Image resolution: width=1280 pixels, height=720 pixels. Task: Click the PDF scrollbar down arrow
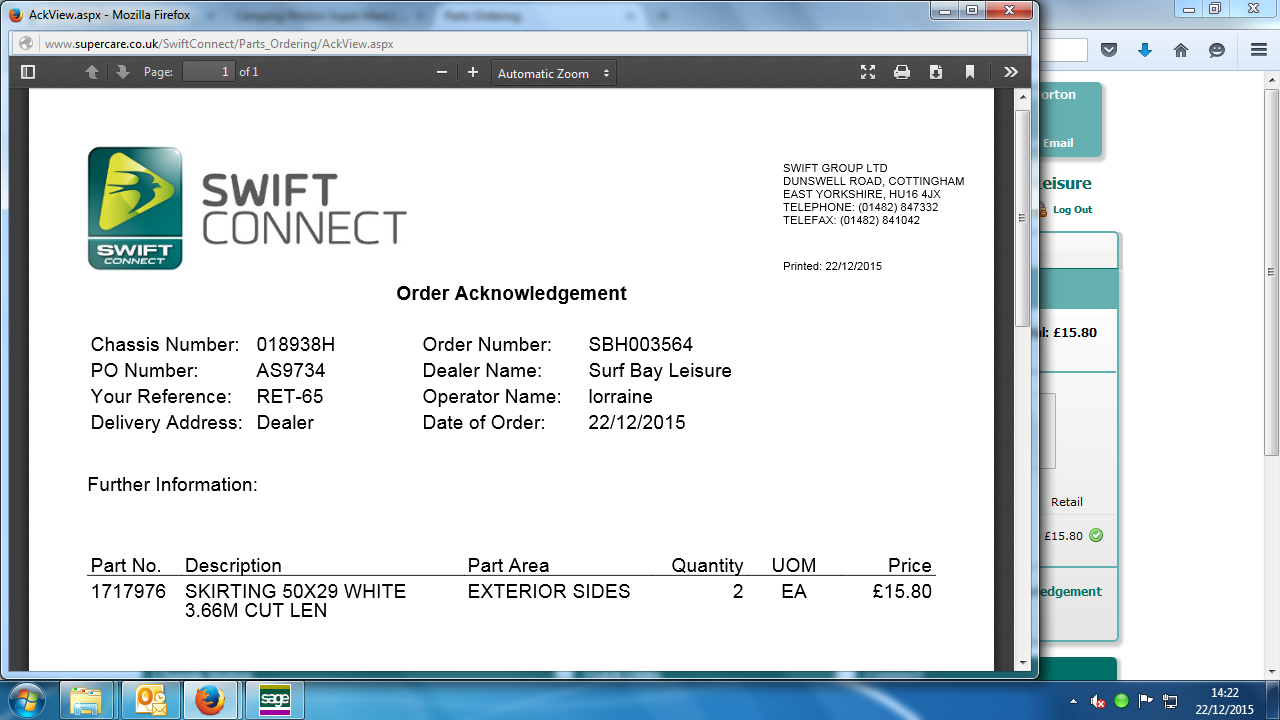(1022, 662)
